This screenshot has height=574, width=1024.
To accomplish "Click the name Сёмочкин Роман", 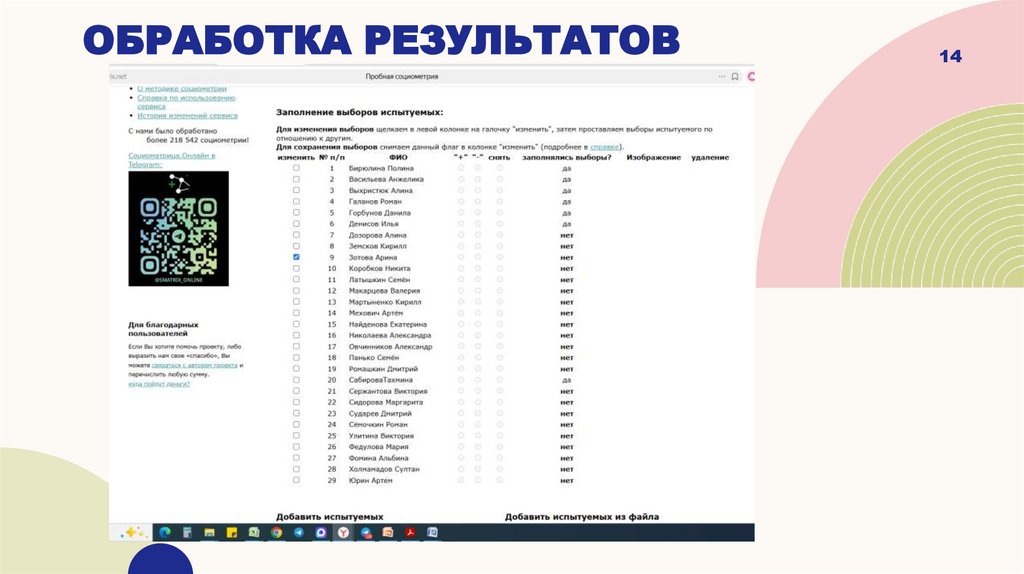I will [x=378, y=424].
